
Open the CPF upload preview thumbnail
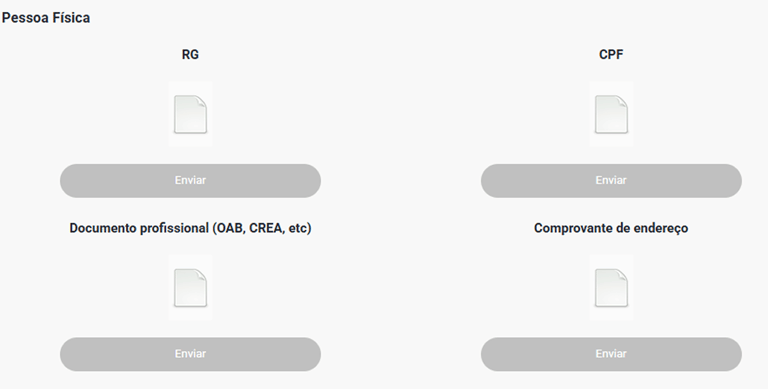pyautogui.click(x=611, y=114)
